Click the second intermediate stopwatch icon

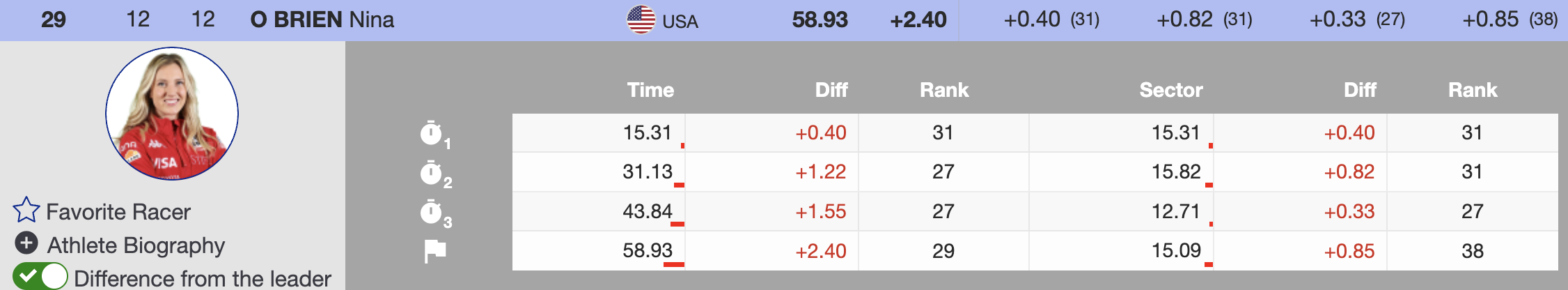point(432,173)
